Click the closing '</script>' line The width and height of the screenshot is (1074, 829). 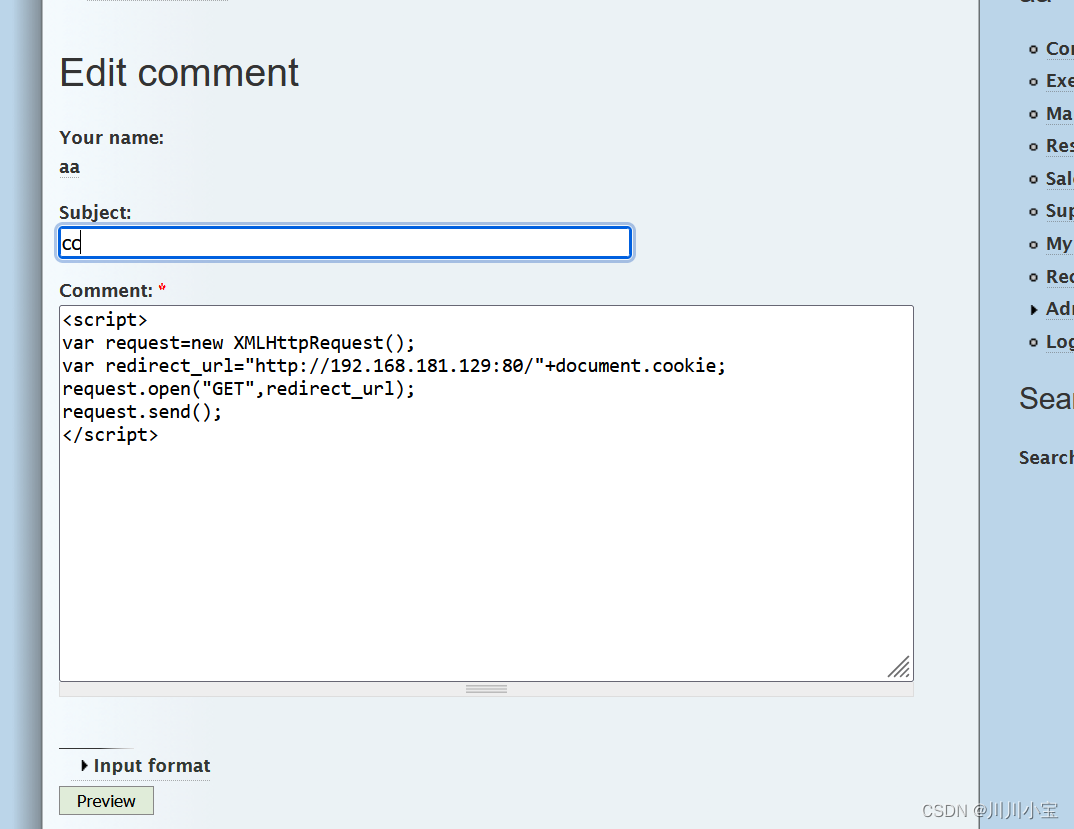pos(110,435)
